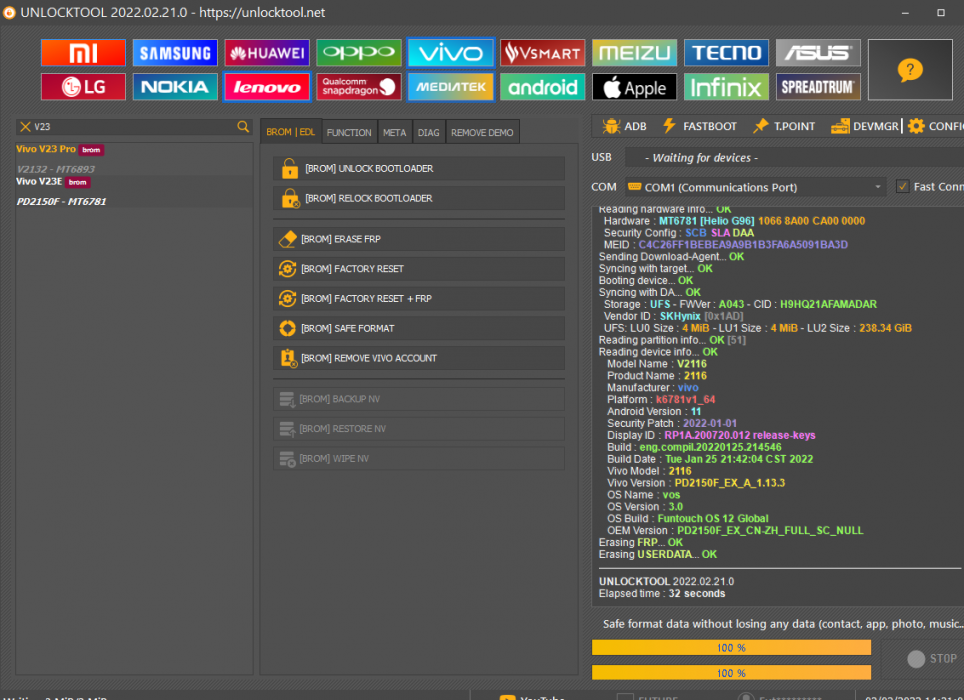Click the MEID value in the log
This screenshot has width=964, height=700.
743,245
